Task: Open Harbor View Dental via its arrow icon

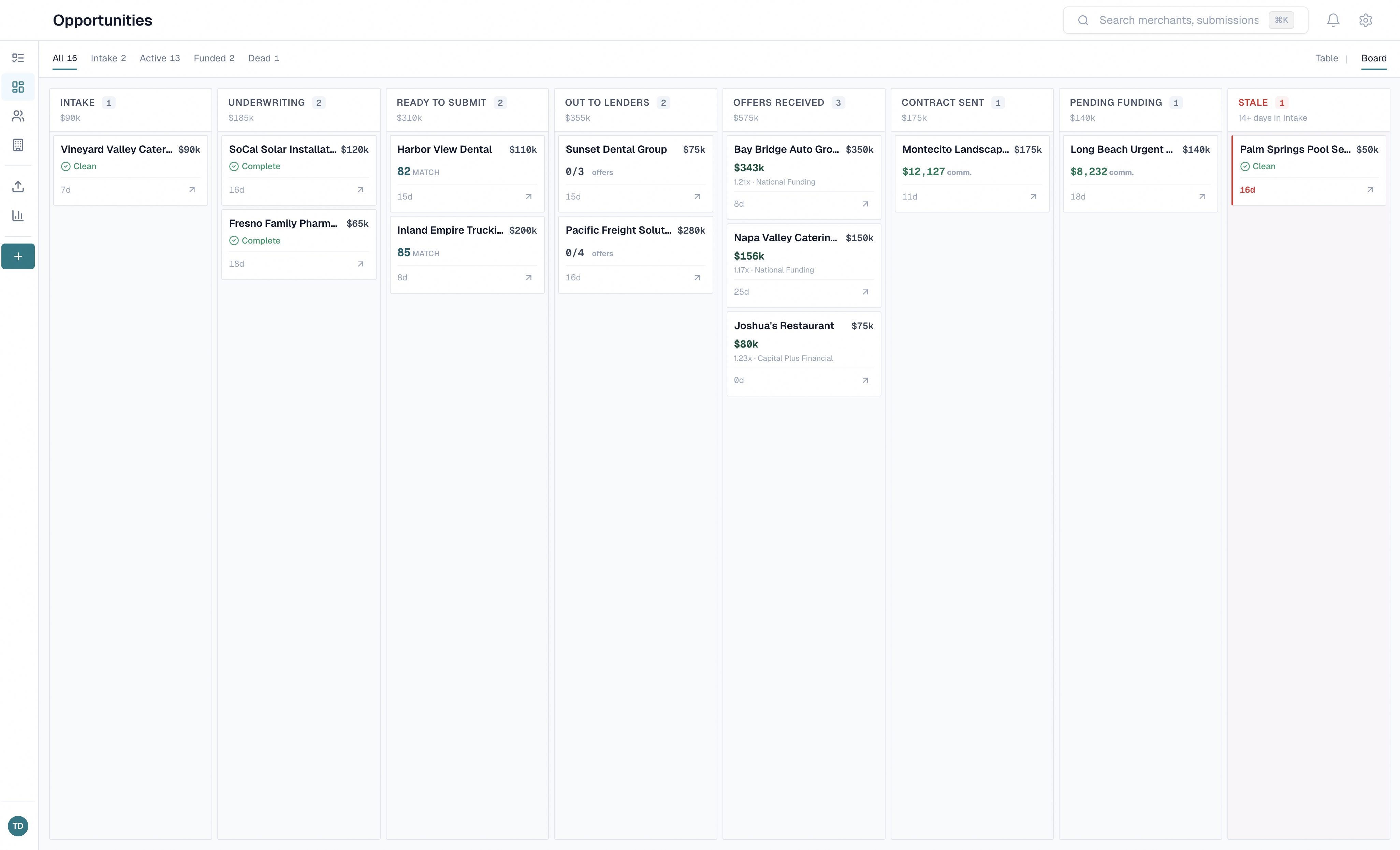Action: 528,196
